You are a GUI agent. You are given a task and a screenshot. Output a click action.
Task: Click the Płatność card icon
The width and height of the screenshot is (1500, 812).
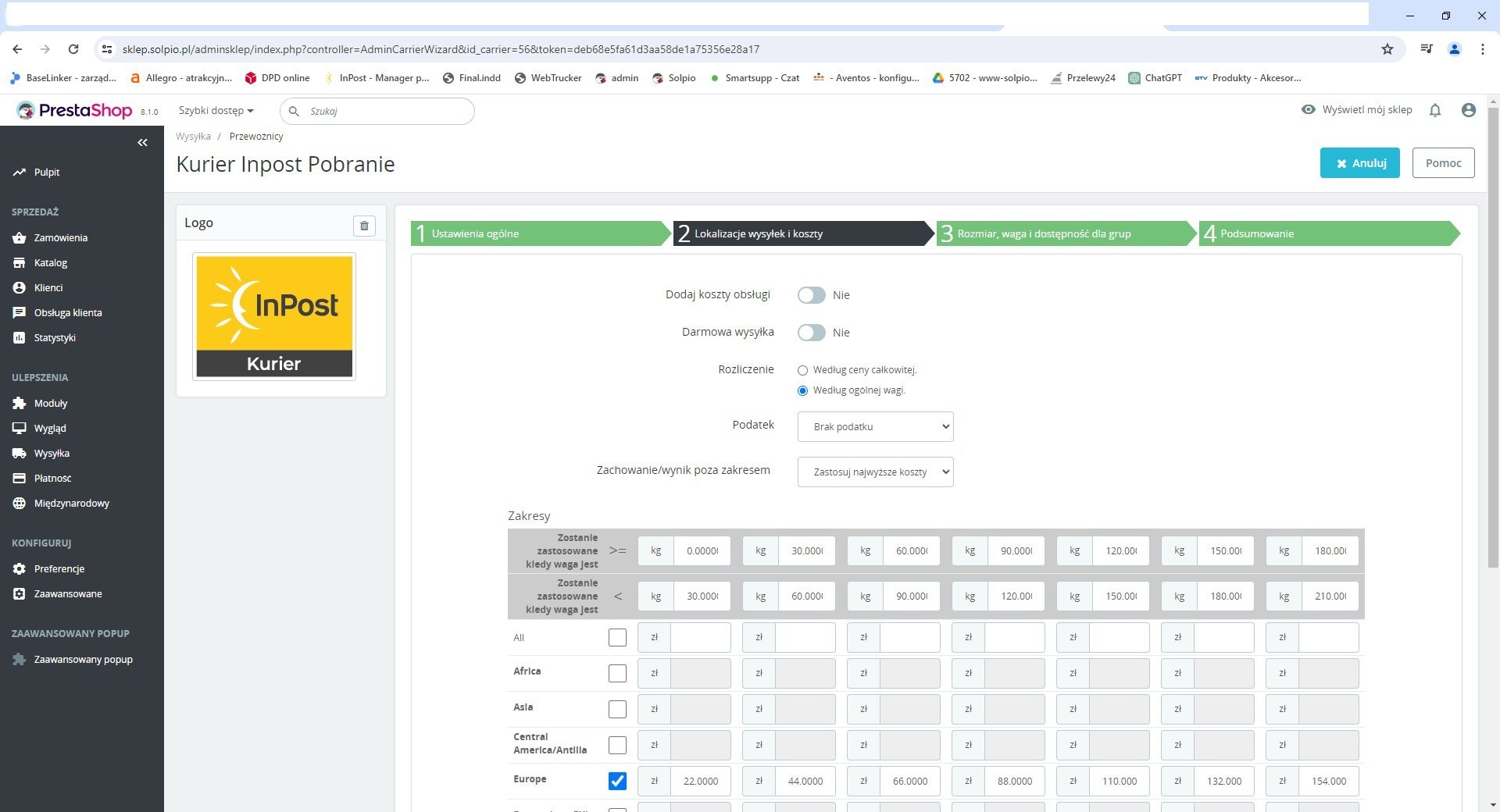tap(20, 478)
